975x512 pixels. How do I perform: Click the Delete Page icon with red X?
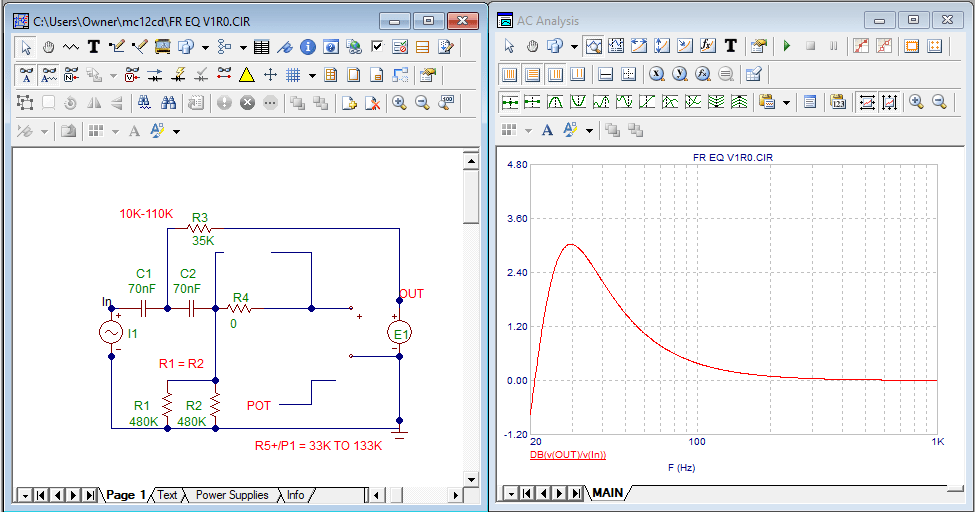coord(372,103)
